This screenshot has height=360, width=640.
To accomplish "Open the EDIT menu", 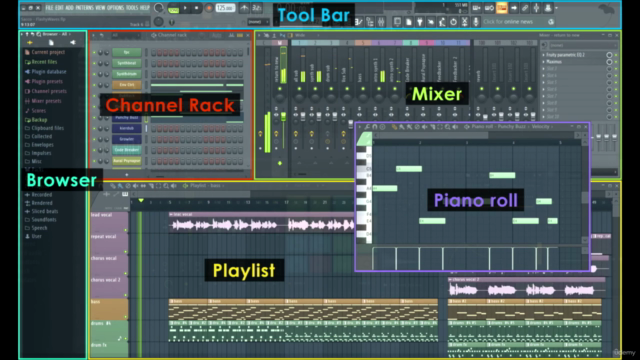I will [59, 8].
